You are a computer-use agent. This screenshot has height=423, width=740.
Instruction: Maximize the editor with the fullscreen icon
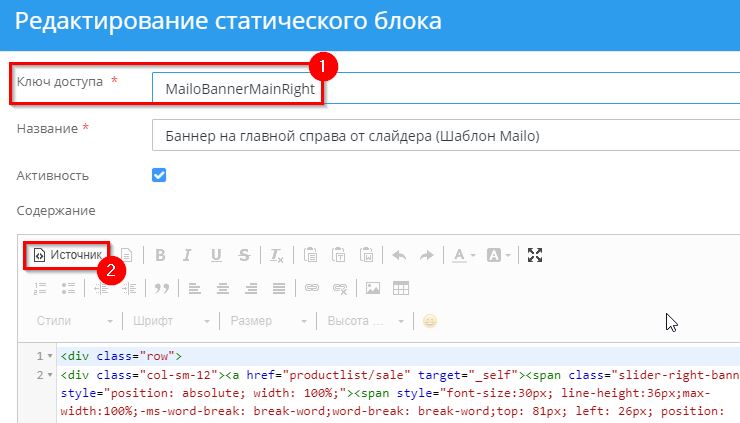click(x=535, y=255)
